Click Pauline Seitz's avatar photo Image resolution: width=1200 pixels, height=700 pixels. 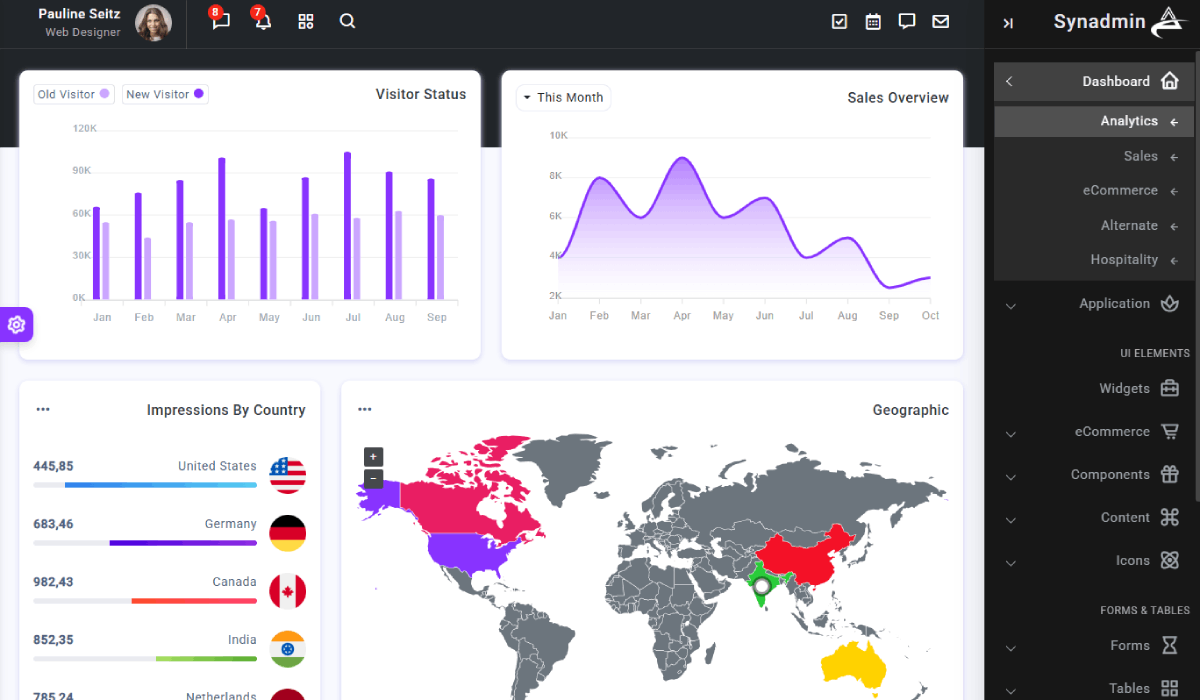[x=153, y=23]
